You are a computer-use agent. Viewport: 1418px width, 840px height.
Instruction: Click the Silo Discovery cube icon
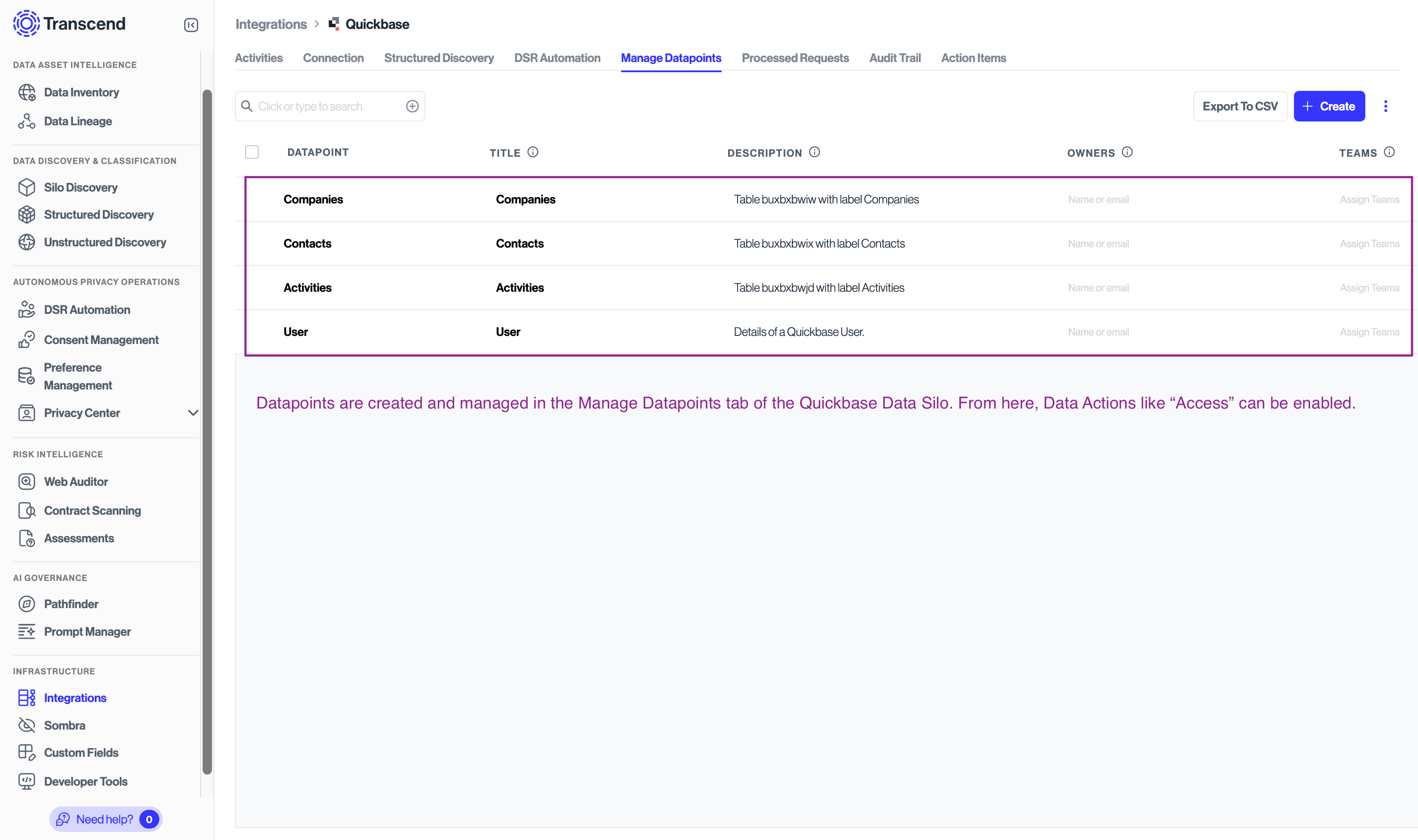[x=27, y=187]
